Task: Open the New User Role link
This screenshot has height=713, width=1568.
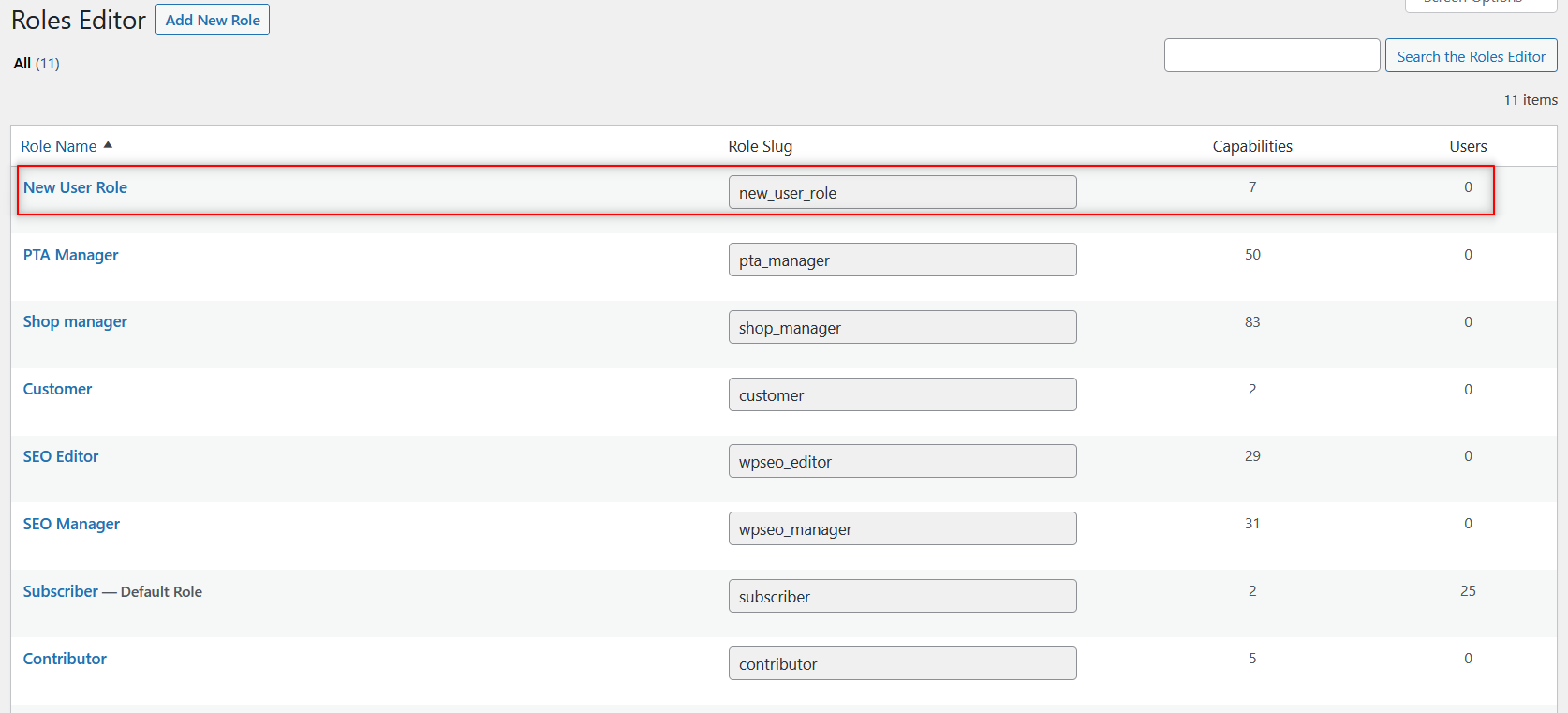Action: [75, 187]
